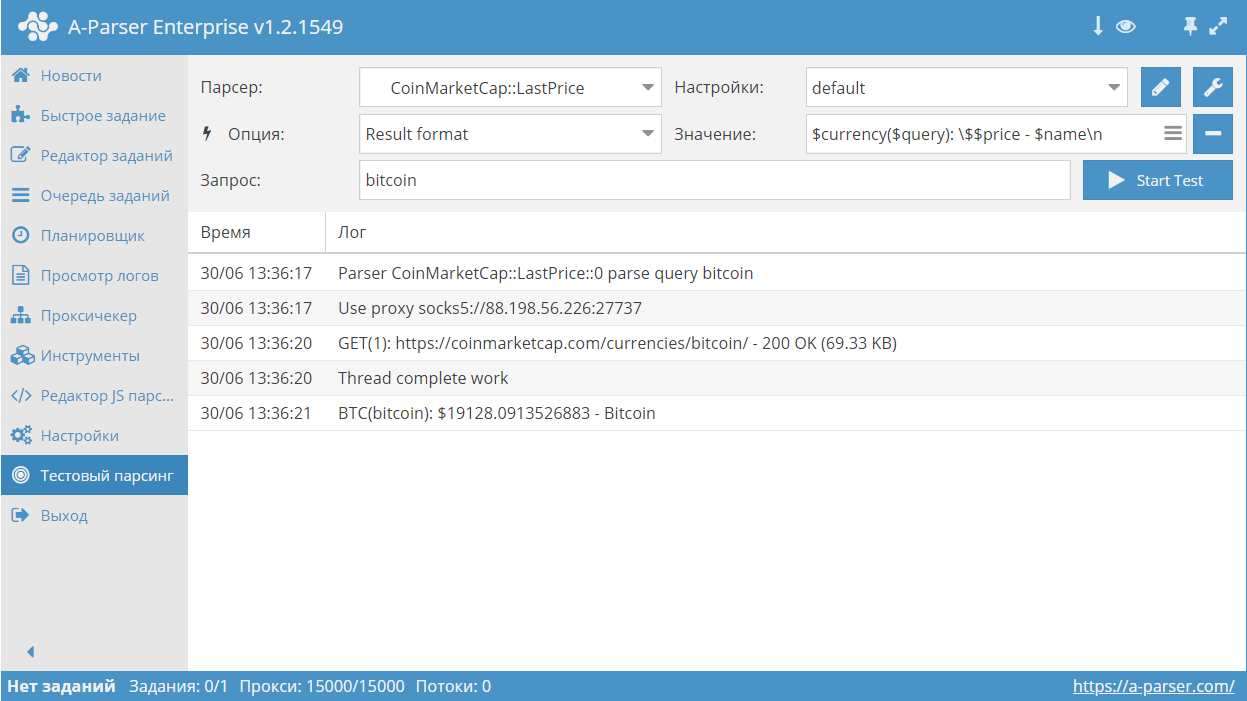Choose Выход in the sidebar
The width and height of the screenshot is (1247, 701).
[x=94, y=515]
